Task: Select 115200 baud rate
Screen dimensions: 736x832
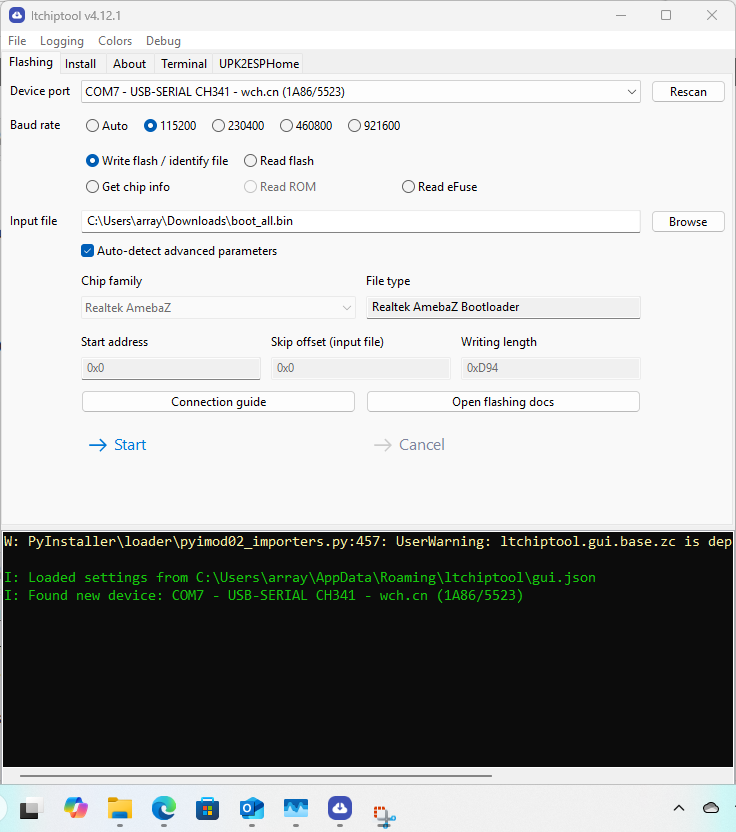Action: point(170,126)
